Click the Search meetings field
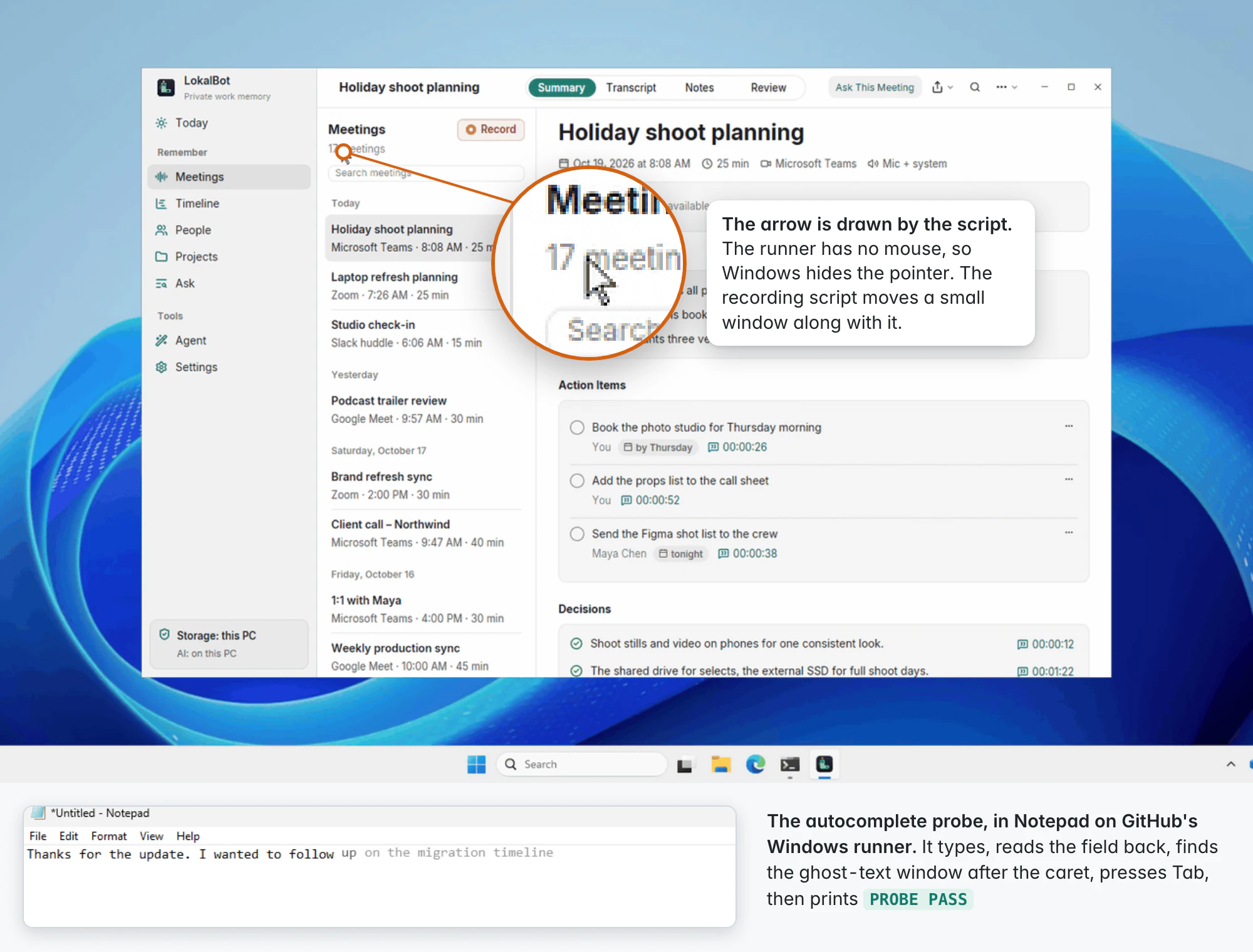Screen dimensions: 1253x952 click(x=426, y=173)
